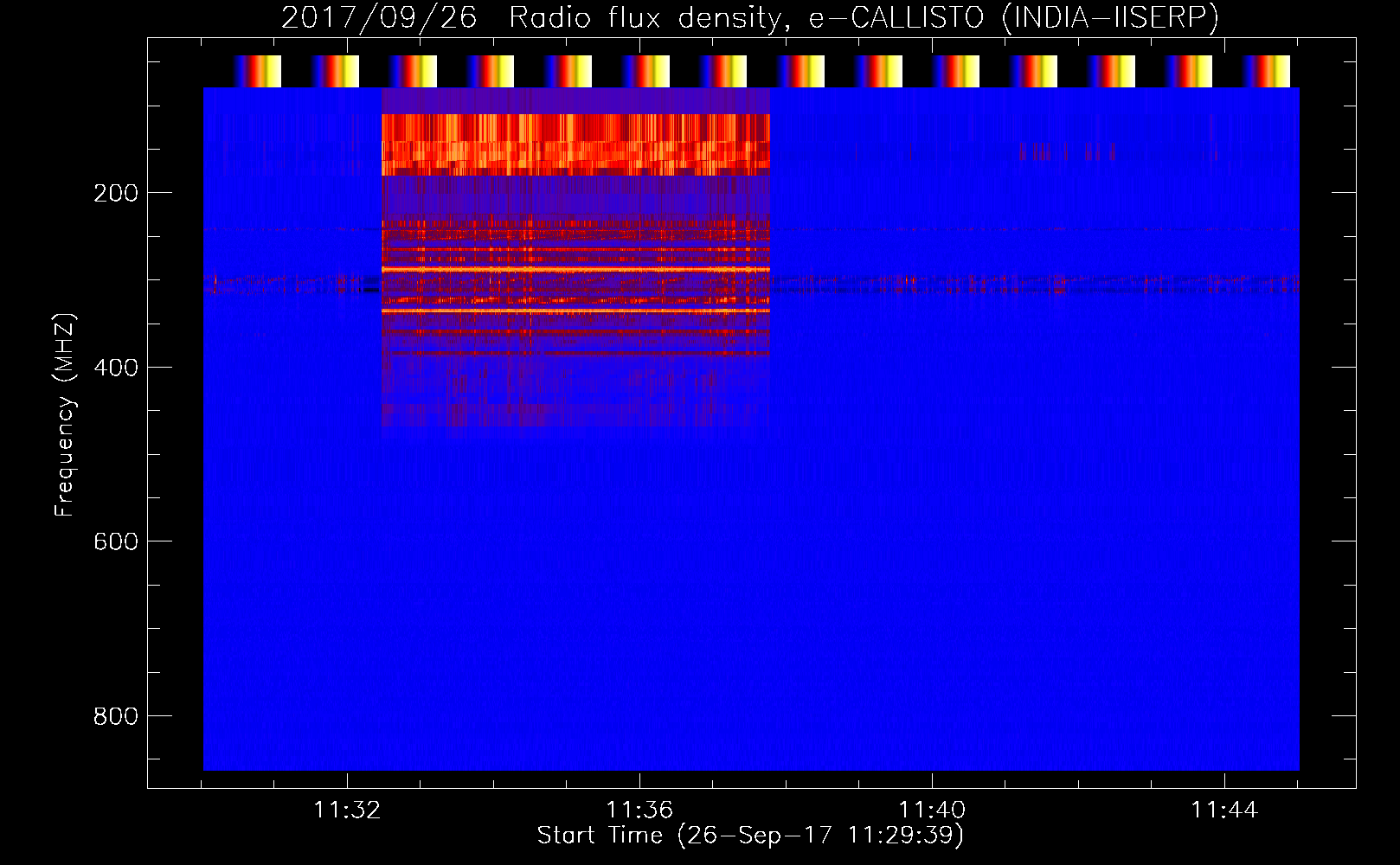Click the 11:44 time tick label

(1224, 811)
